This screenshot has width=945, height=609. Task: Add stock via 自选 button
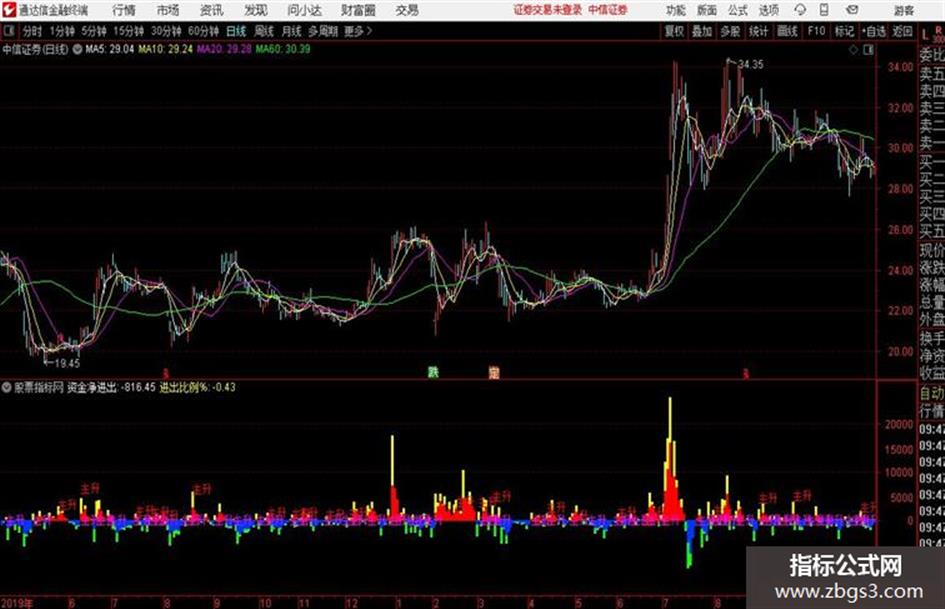coord(874,31)
